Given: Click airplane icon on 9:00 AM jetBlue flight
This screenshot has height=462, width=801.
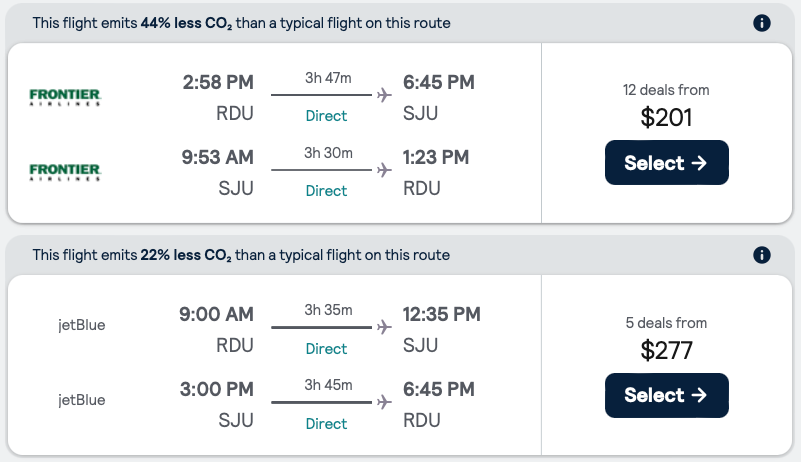Looking at the screenshot, I should (x=383, y=327).
